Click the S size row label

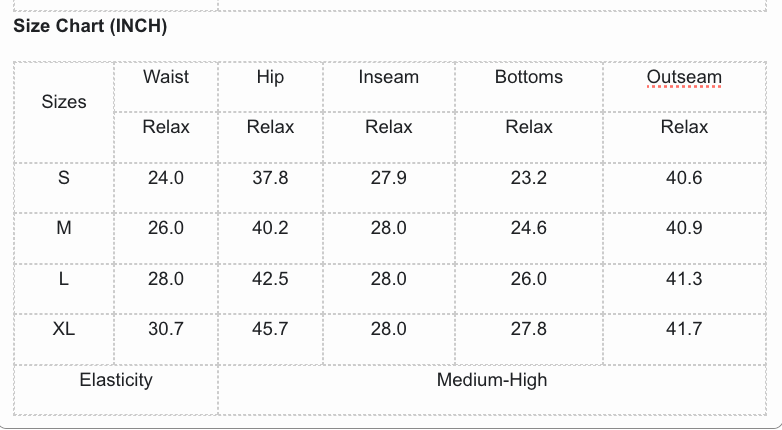click(x=64, y=178)
